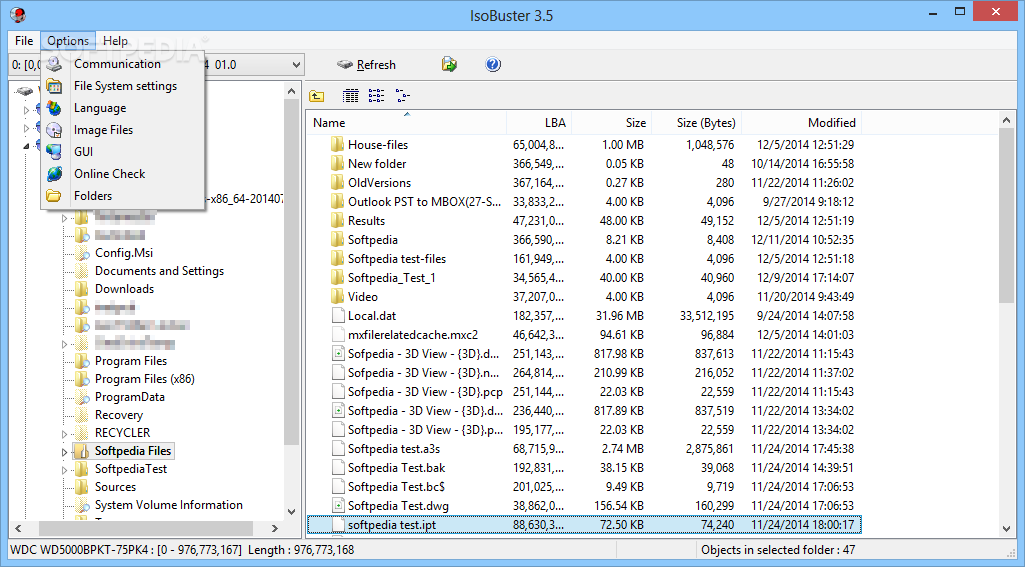Expand the RECYCLER tree node
1025x567 pixels.
coord(64,434)
